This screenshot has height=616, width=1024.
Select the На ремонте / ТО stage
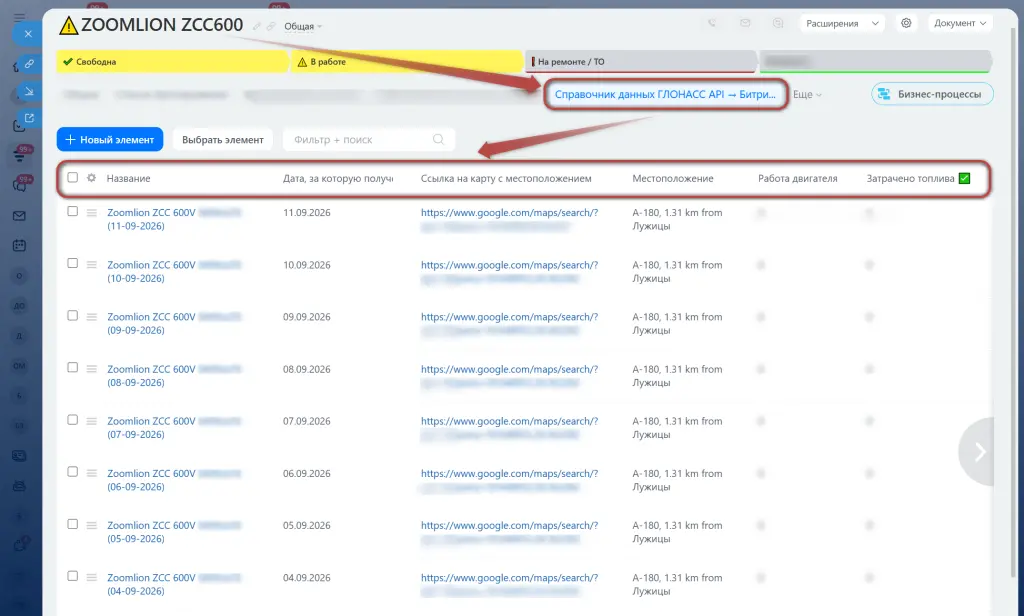[641, 61]
